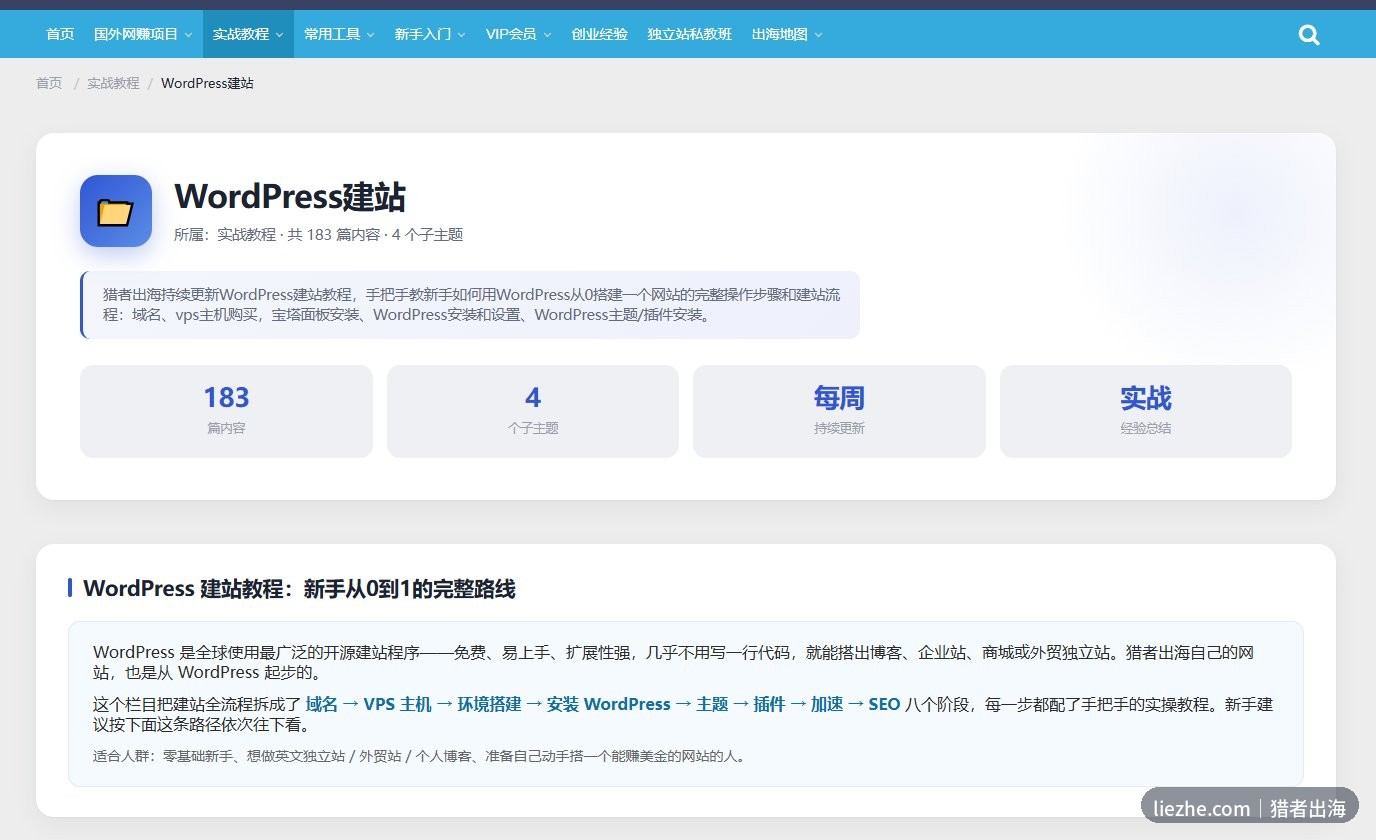
Task: Click the 所属：实战教程 subtitle line
Action: (318, 235)
